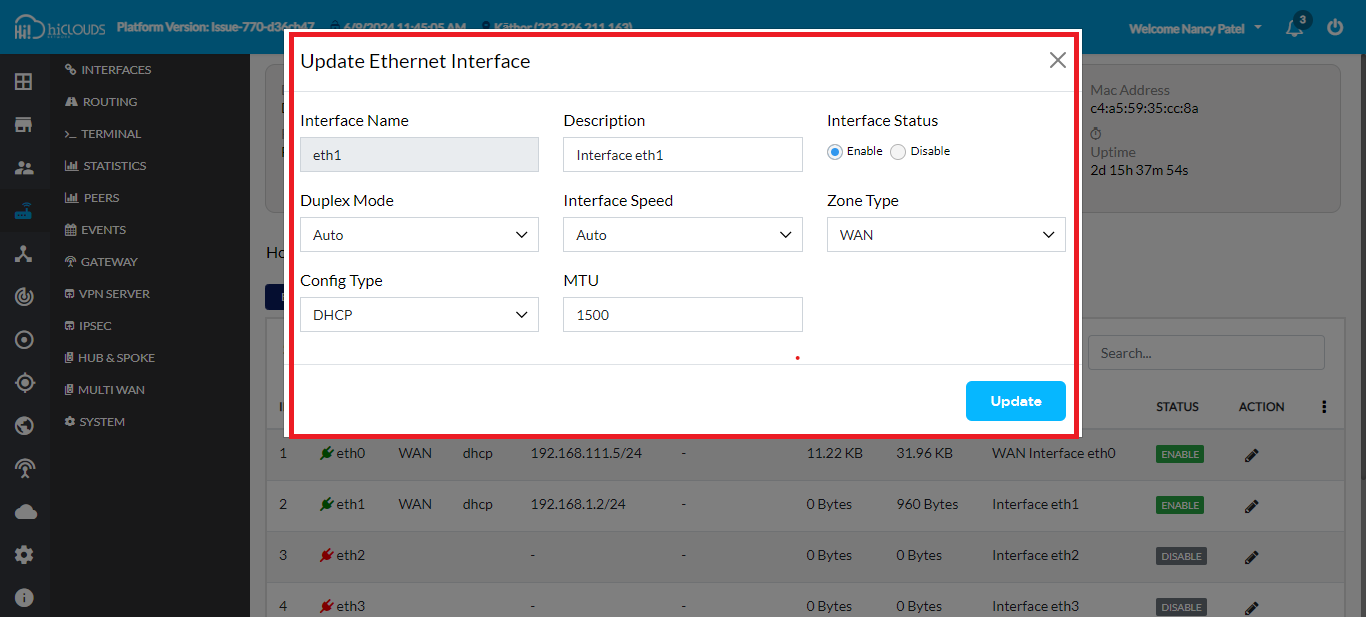Click the Update button
The image size is (1366, 617).
tap(1016, 401)
